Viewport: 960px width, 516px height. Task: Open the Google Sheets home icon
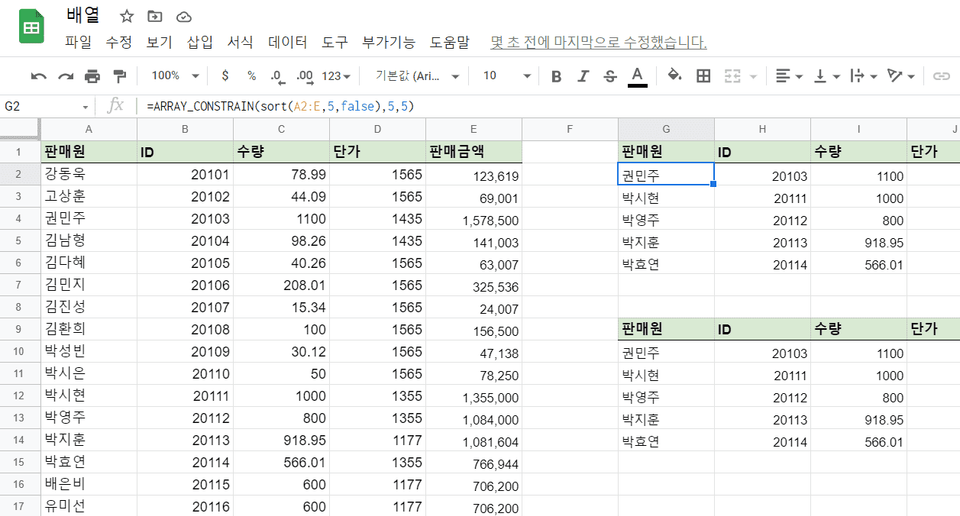31,27
